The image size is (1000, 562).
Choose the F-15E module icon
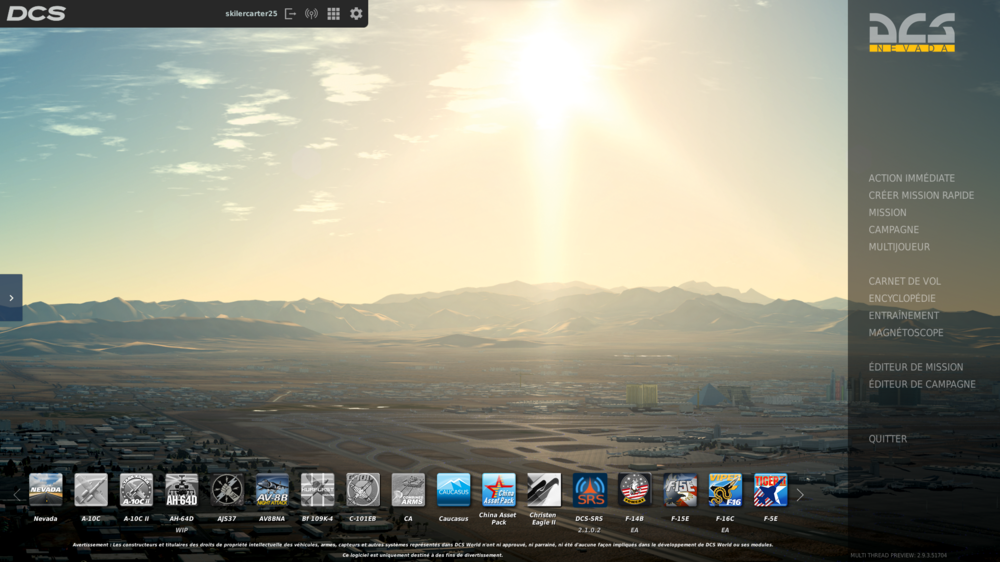click(x=680, y=490)
